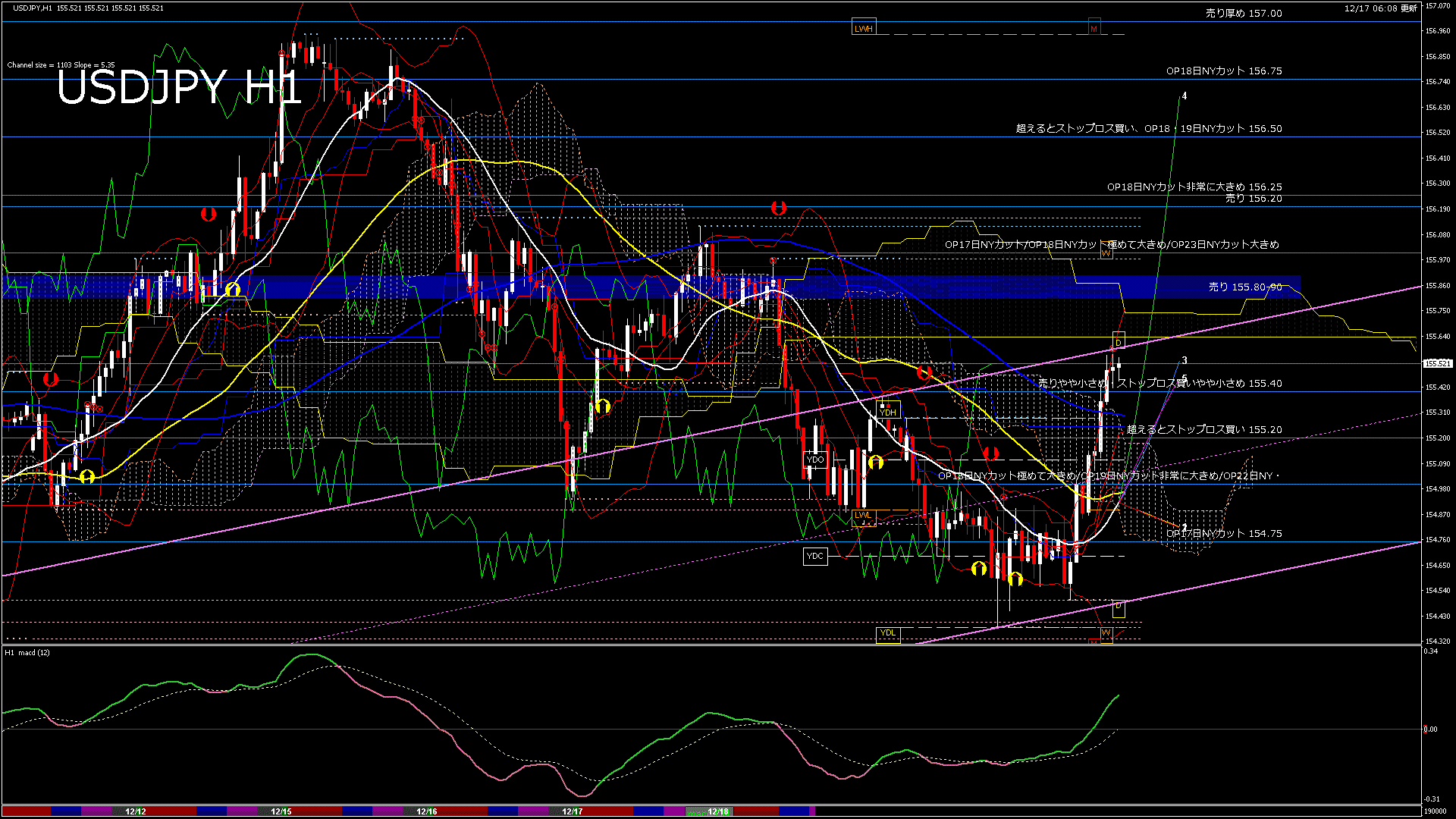Image resolution: width=1456 pixels, height=819 pixels.
Task: Click the OP17日NYカット 154.75 label
Action: click(1224, 533)
